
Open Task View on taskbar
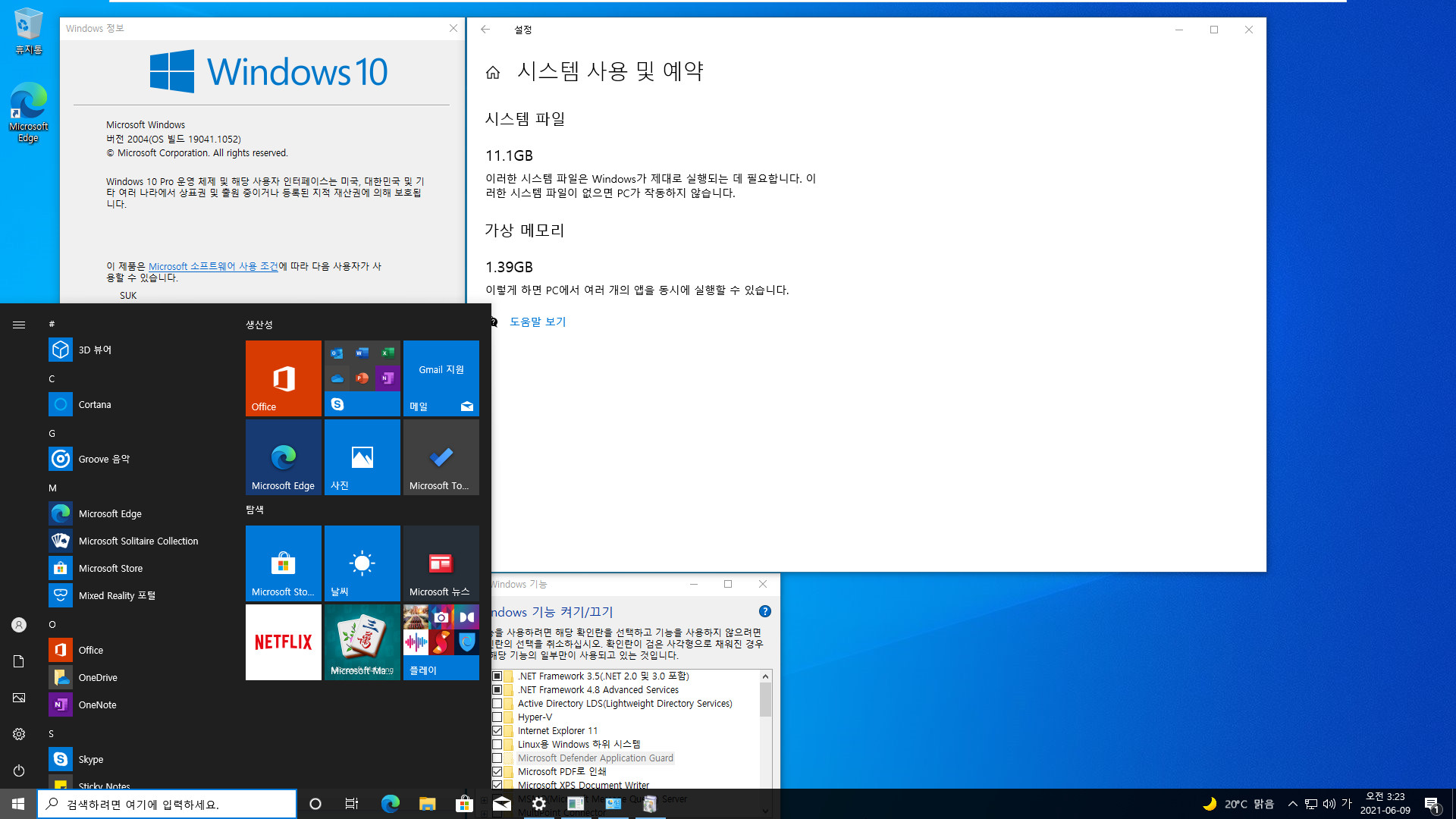point(351,804)
